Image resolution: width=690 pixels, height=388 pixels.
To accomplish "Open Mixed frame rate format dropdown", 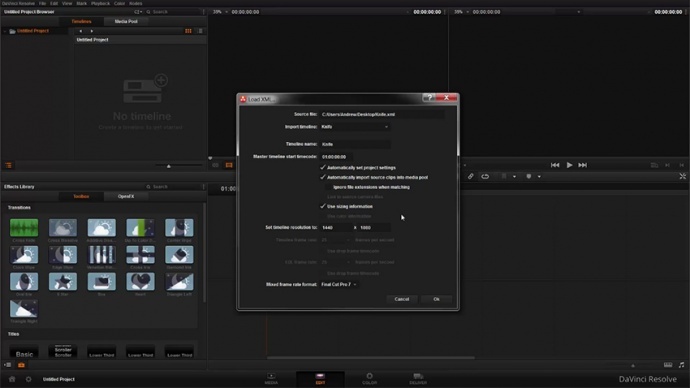I will coord(339,284).
